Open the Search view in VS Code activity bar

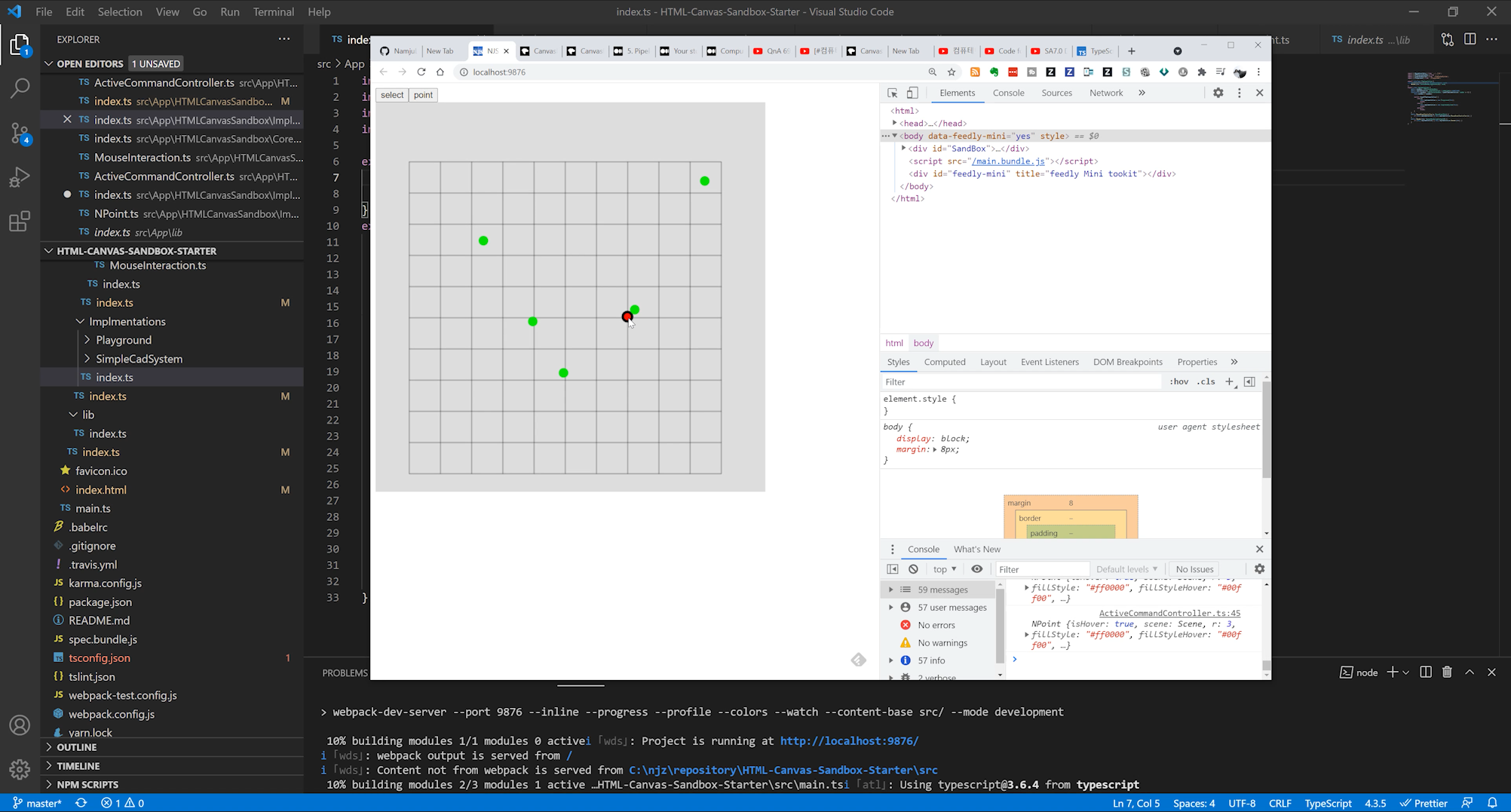tap(20, 87)
